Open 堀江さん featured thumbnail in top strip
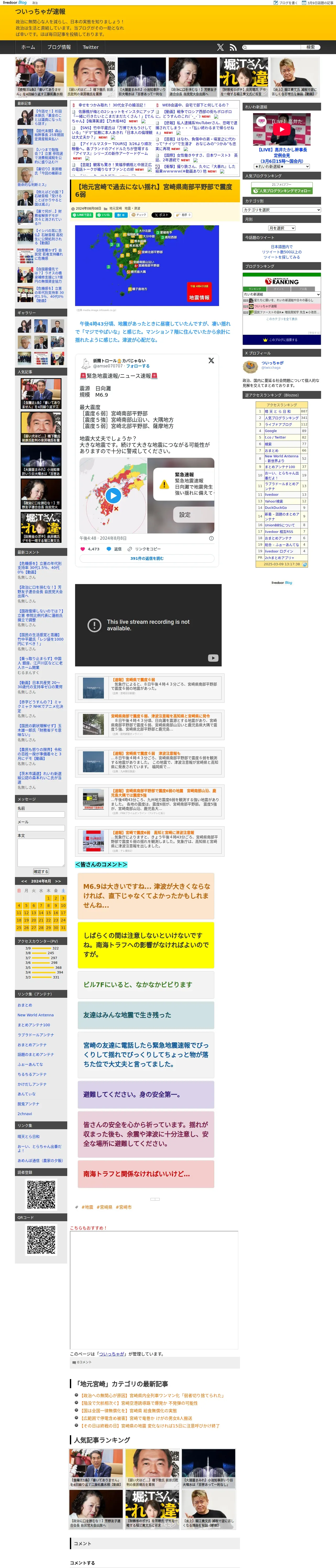 (243, 77)
